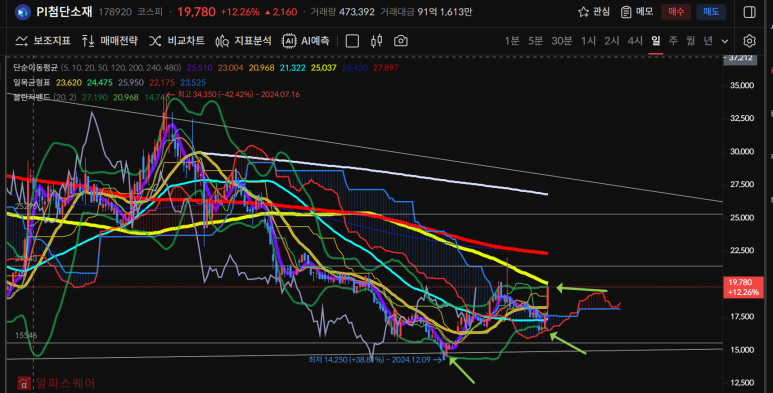Click the PI첨단소재 stock logo icon
773x393 pixels.
(x=23, y=12)
